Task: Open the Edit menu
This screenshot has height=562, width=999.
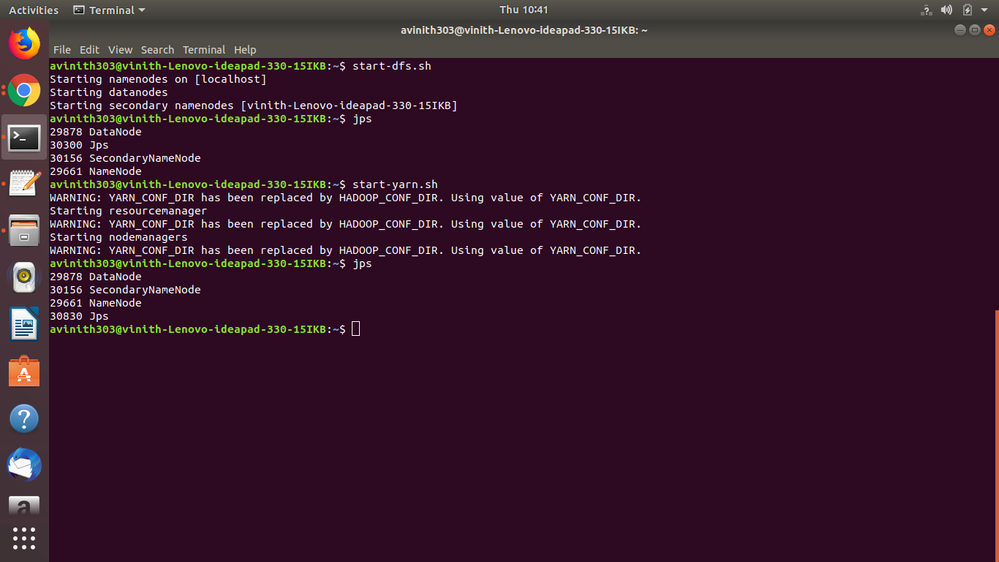Action: click(x=89, y=50)
